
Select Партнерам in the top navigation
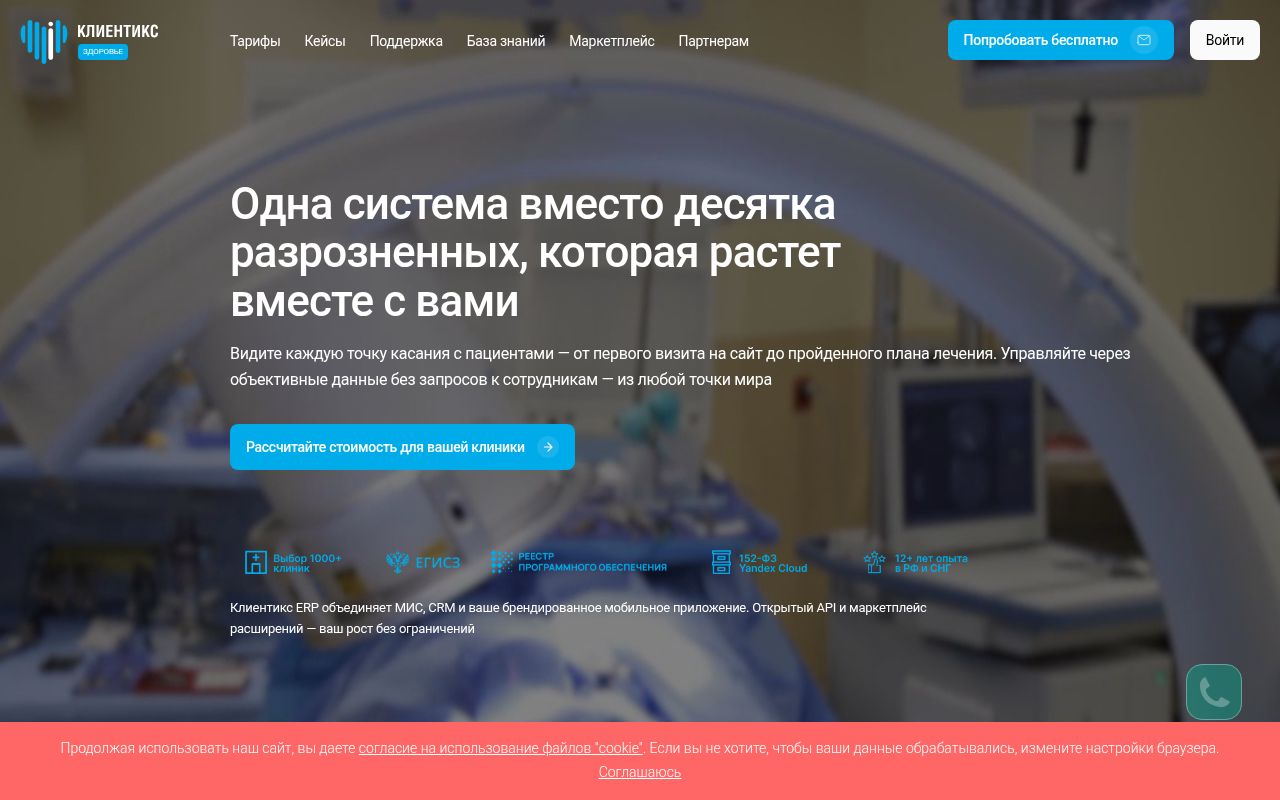tap(713, 41)
